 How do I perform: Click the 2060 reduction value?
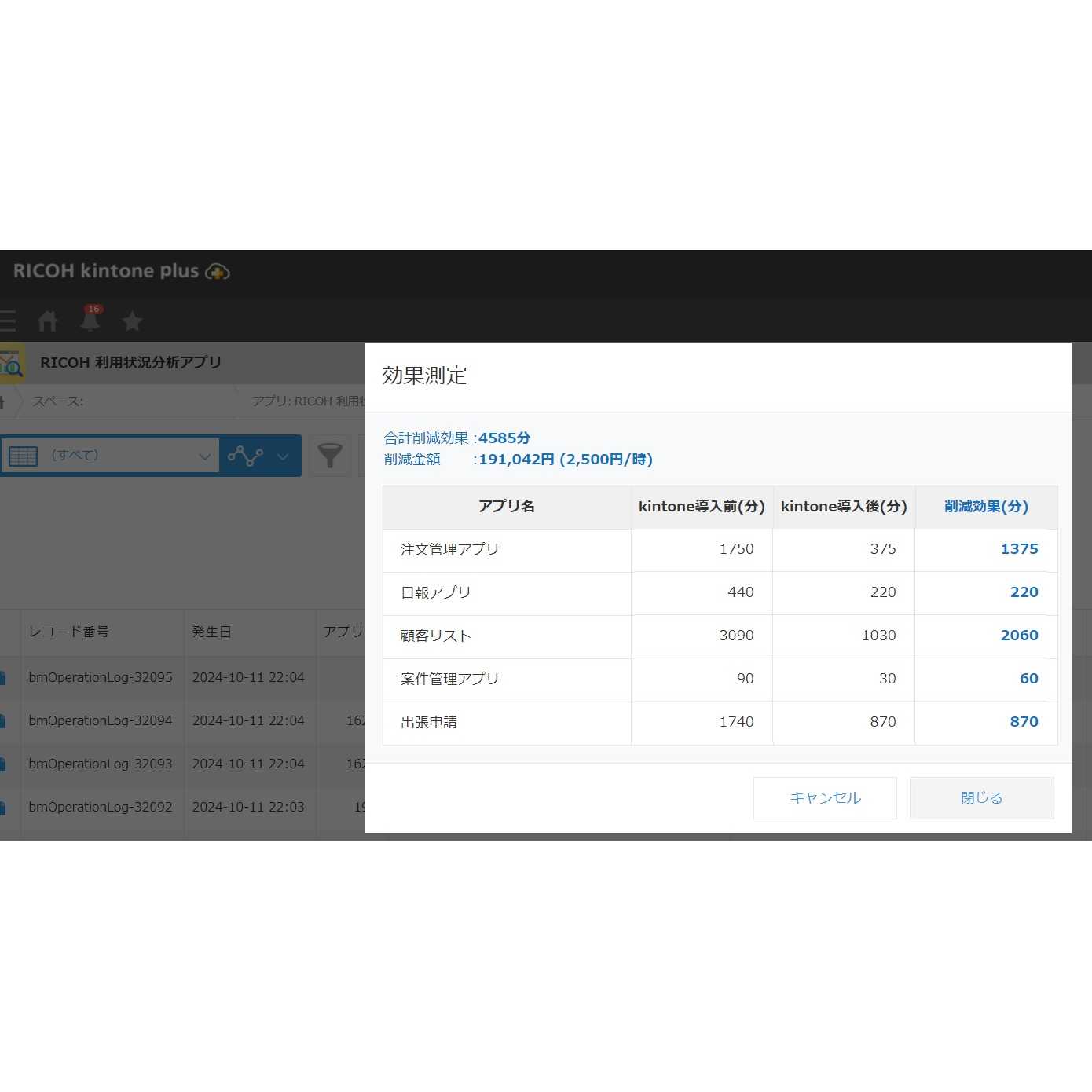1019,636
